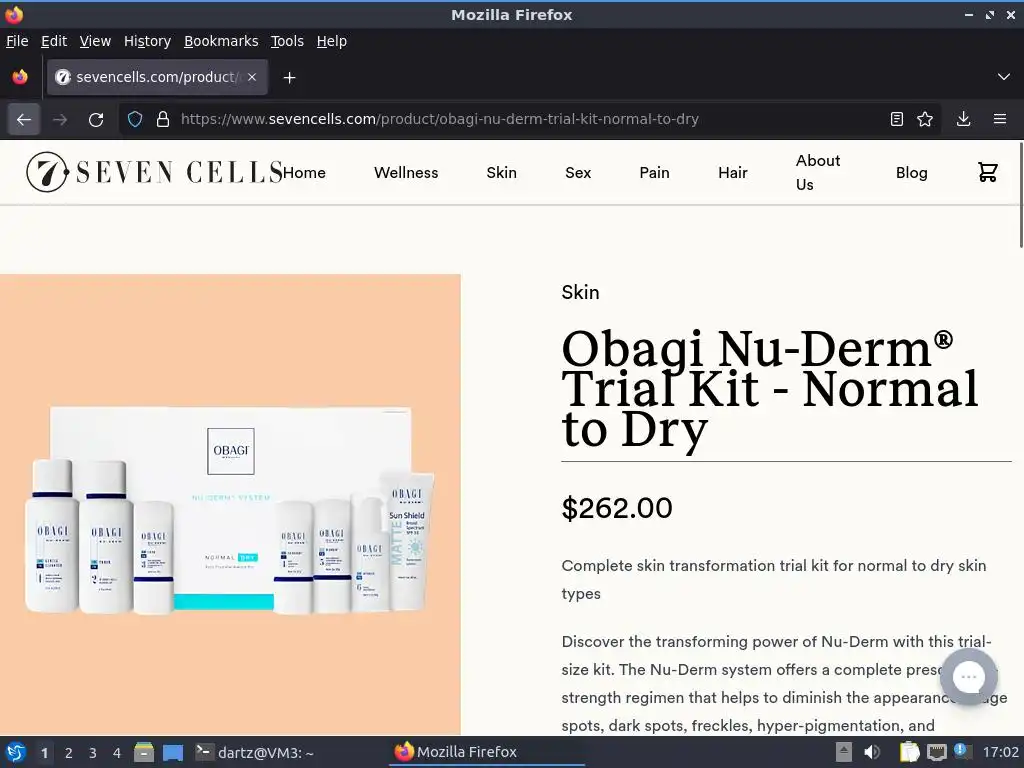Open a new tab with plus button
Image resolution: width=1024 pixels, height=768 pixels.
(289, 78)
